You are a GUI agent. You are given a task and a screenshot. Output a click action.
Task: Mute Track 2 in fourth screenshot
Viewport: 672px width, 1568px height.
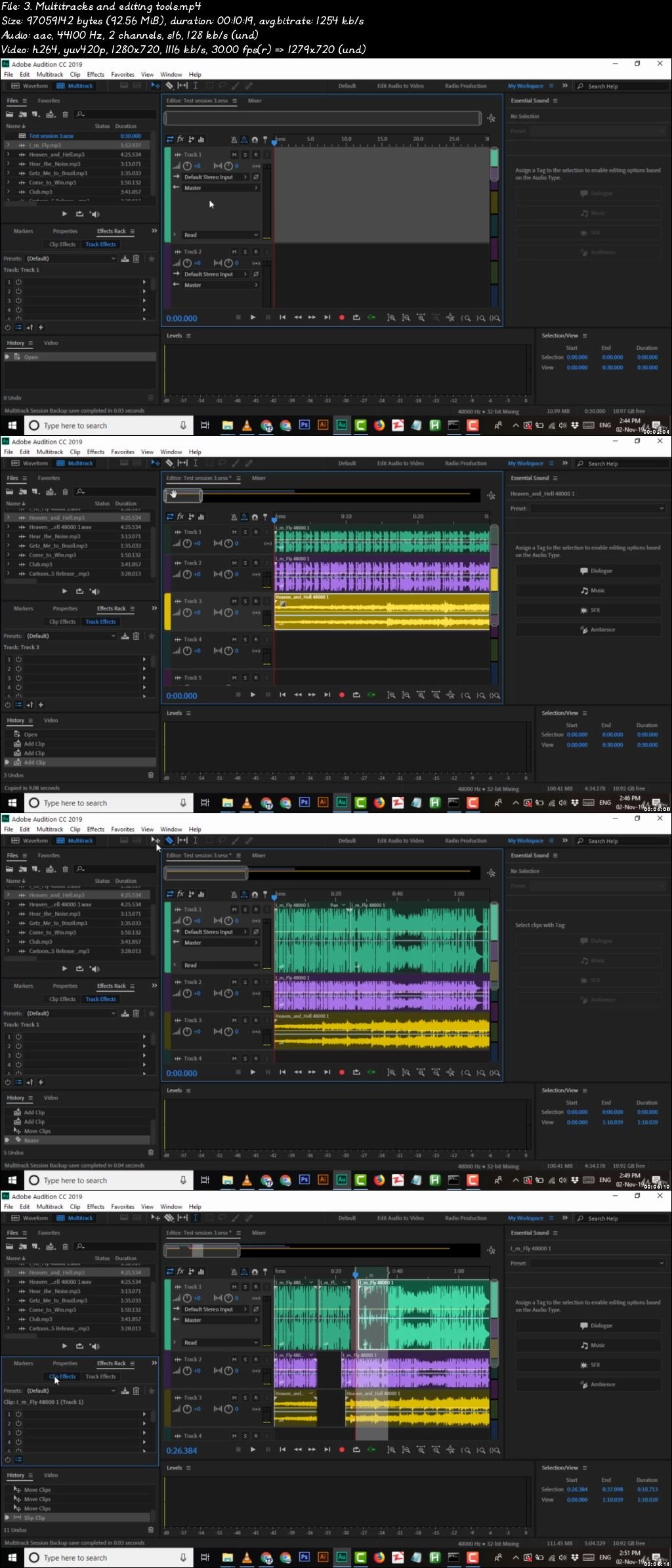click(234, 1359)
